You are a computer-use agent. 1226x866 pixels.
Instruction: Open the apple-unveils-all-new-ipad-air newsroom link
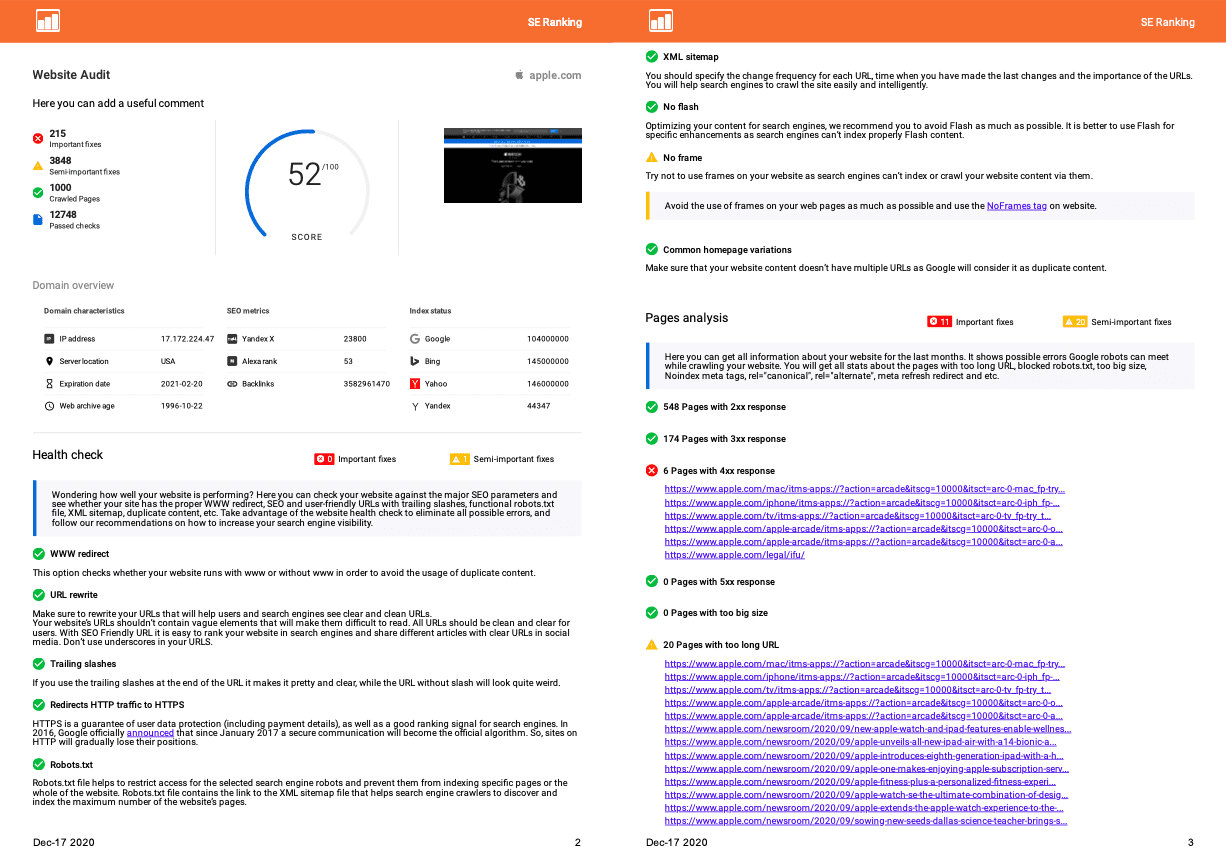pyautogui.click(x=861, y=742)
